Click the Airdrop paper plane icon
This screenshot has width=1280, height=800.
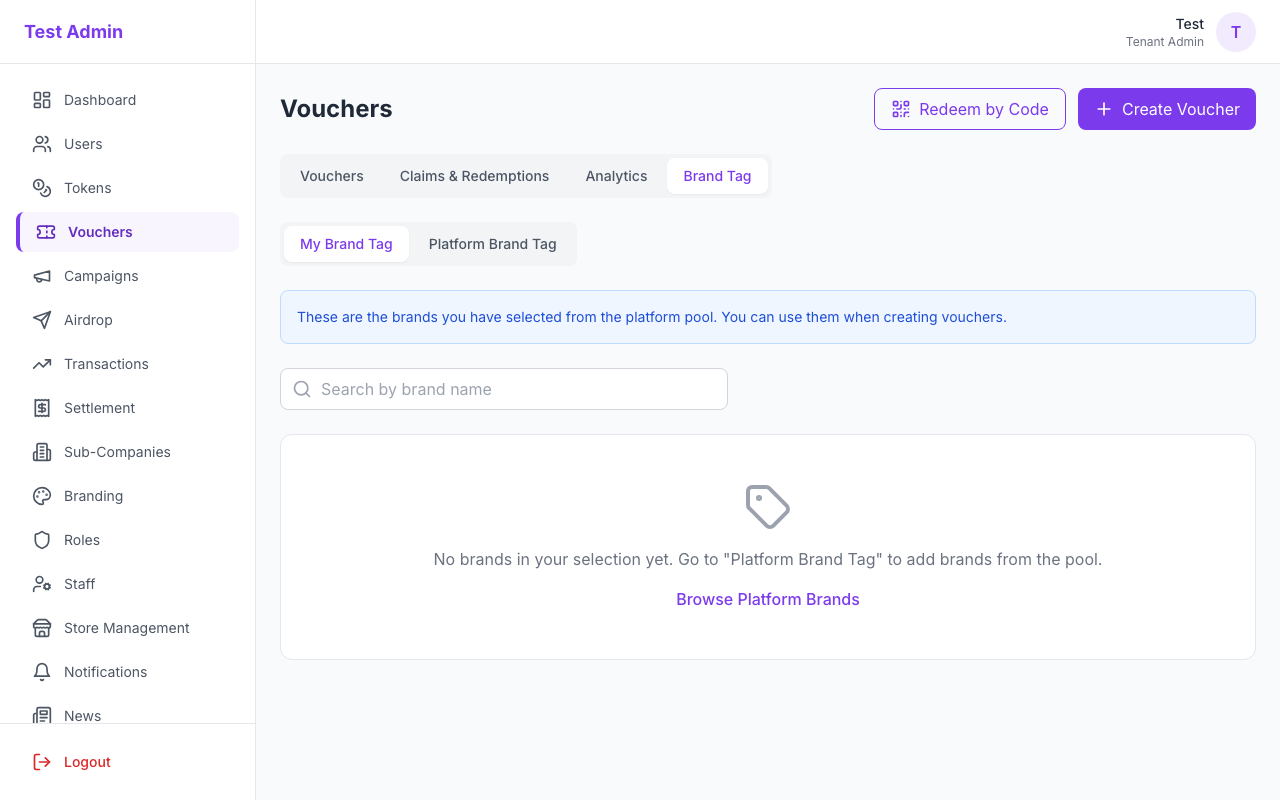[x=42, y=320]
